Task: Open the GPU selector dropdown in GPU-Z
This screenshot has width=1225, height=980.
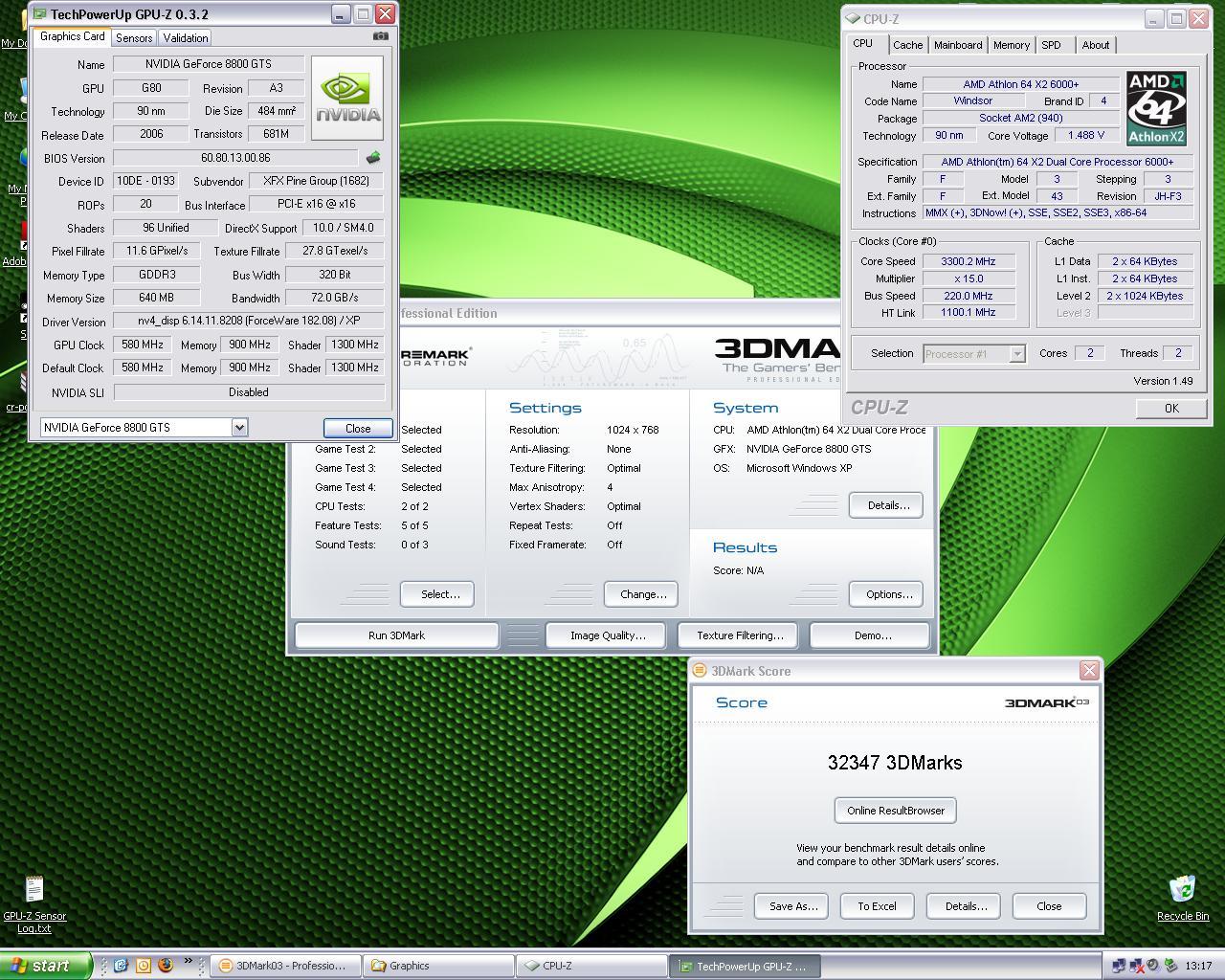Action: [239, 428]
